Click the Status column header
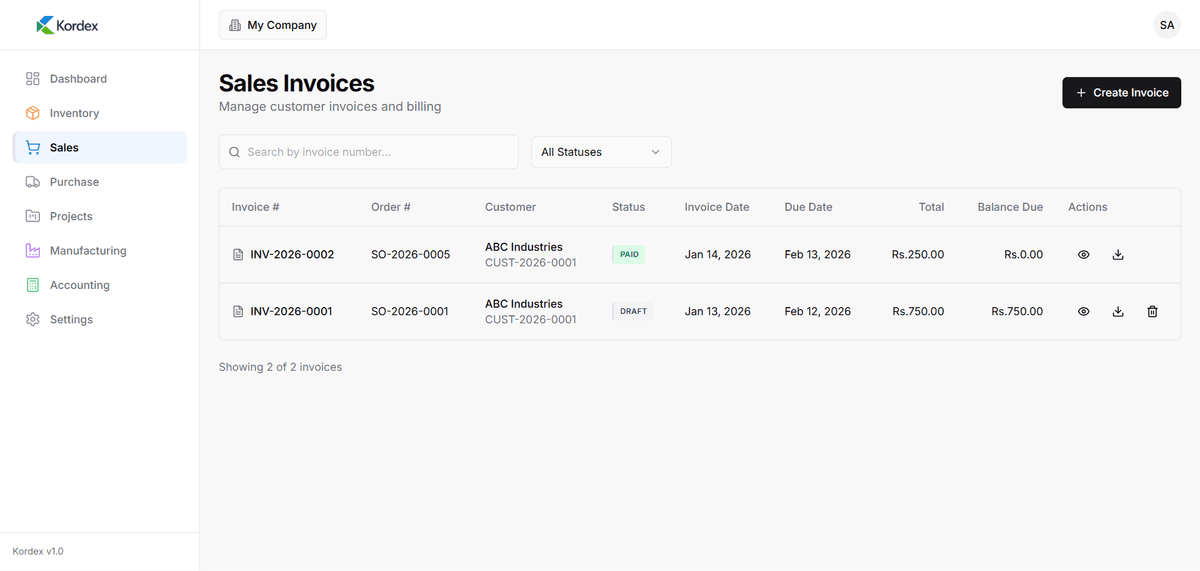 (628, 207)
